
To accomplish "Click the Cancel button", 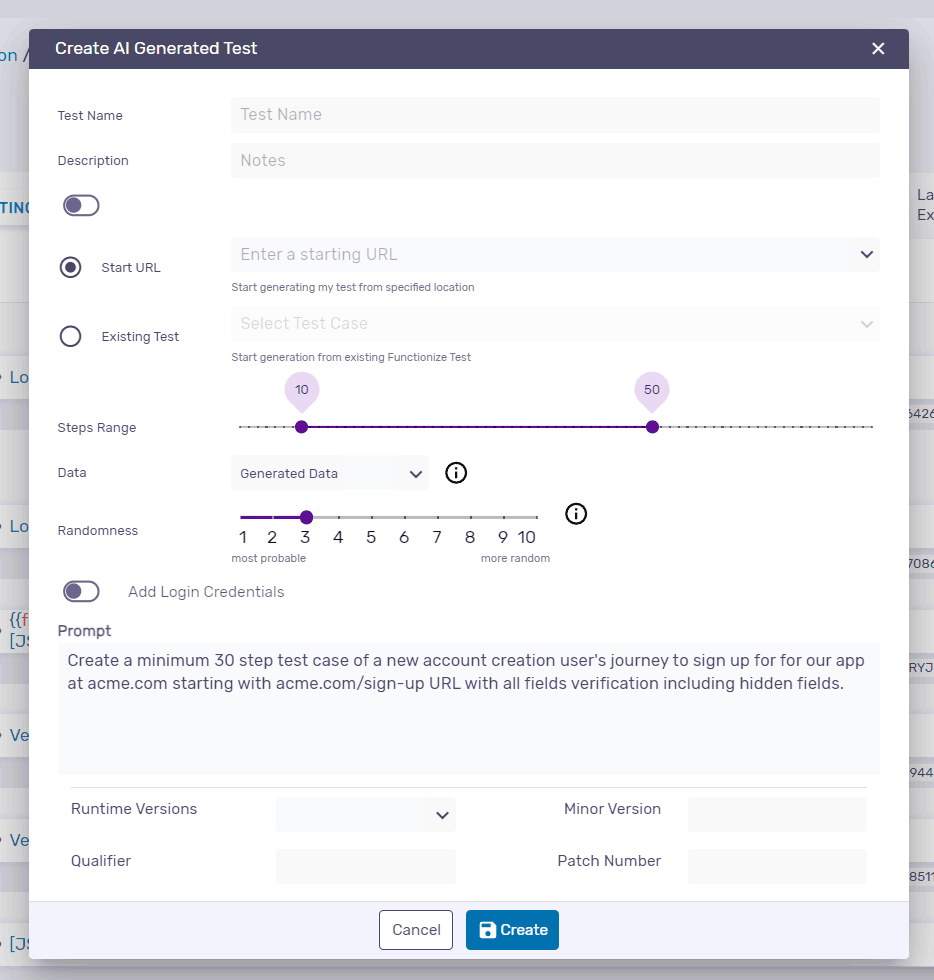I will pyautogui.click(x=416, y=929).
